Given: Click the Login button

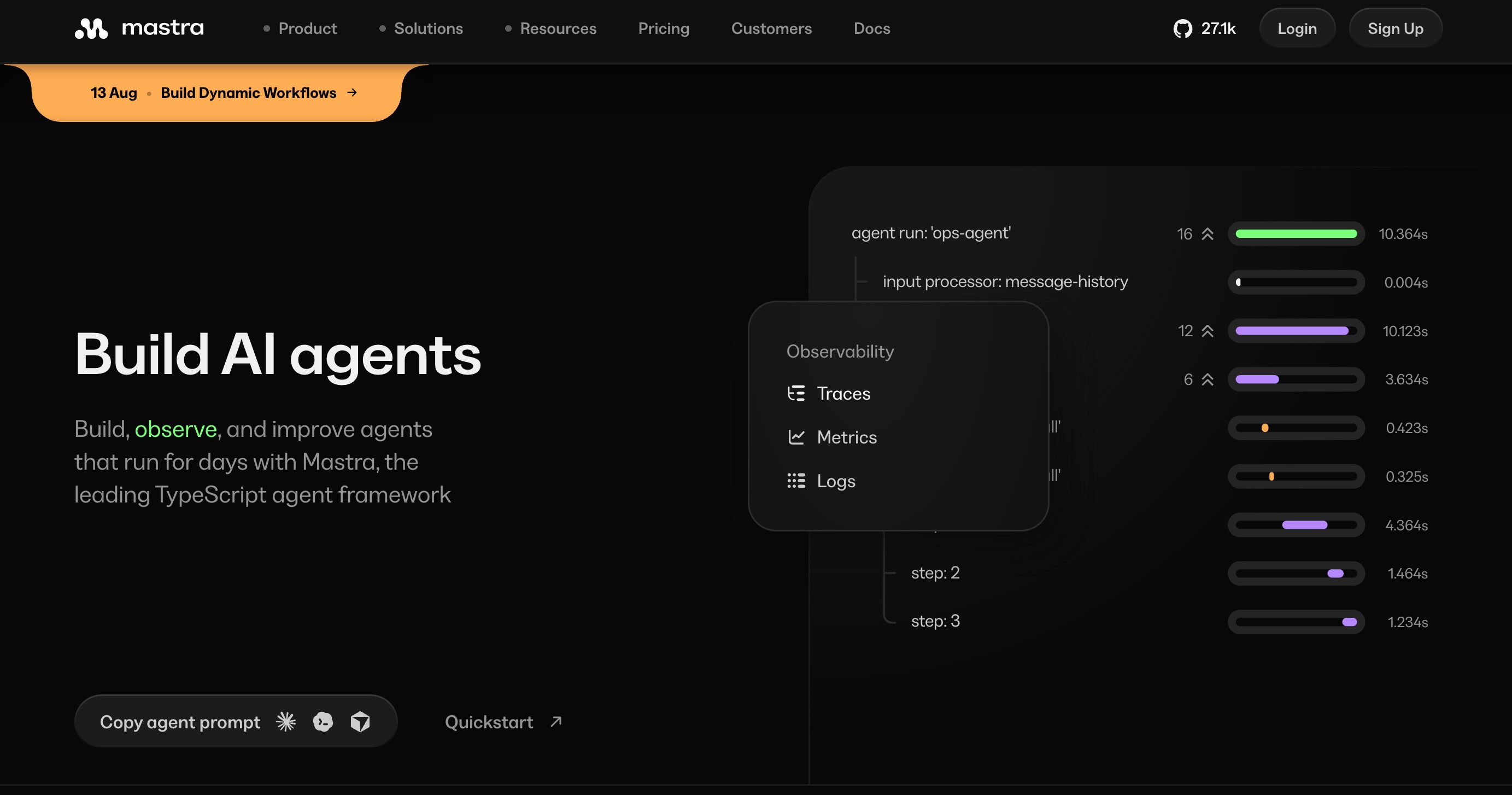Looking at the screenshot, I should pyautogui.click(x=1297, y=28).
